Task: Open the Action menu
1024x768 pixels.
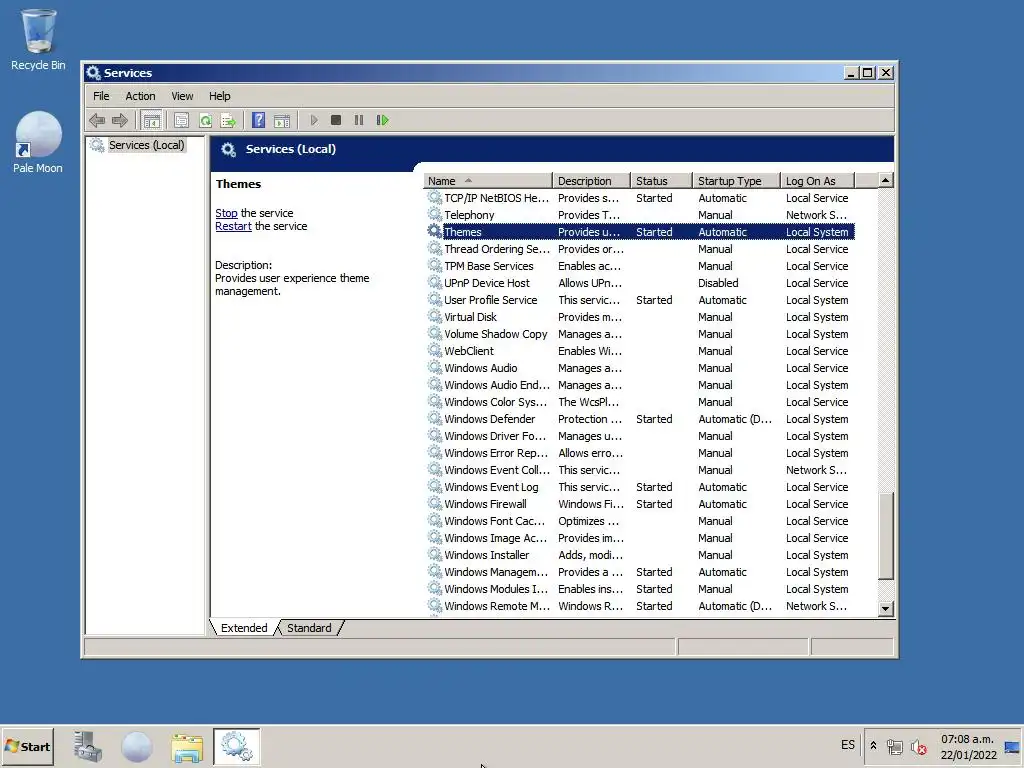Action: 140,96
